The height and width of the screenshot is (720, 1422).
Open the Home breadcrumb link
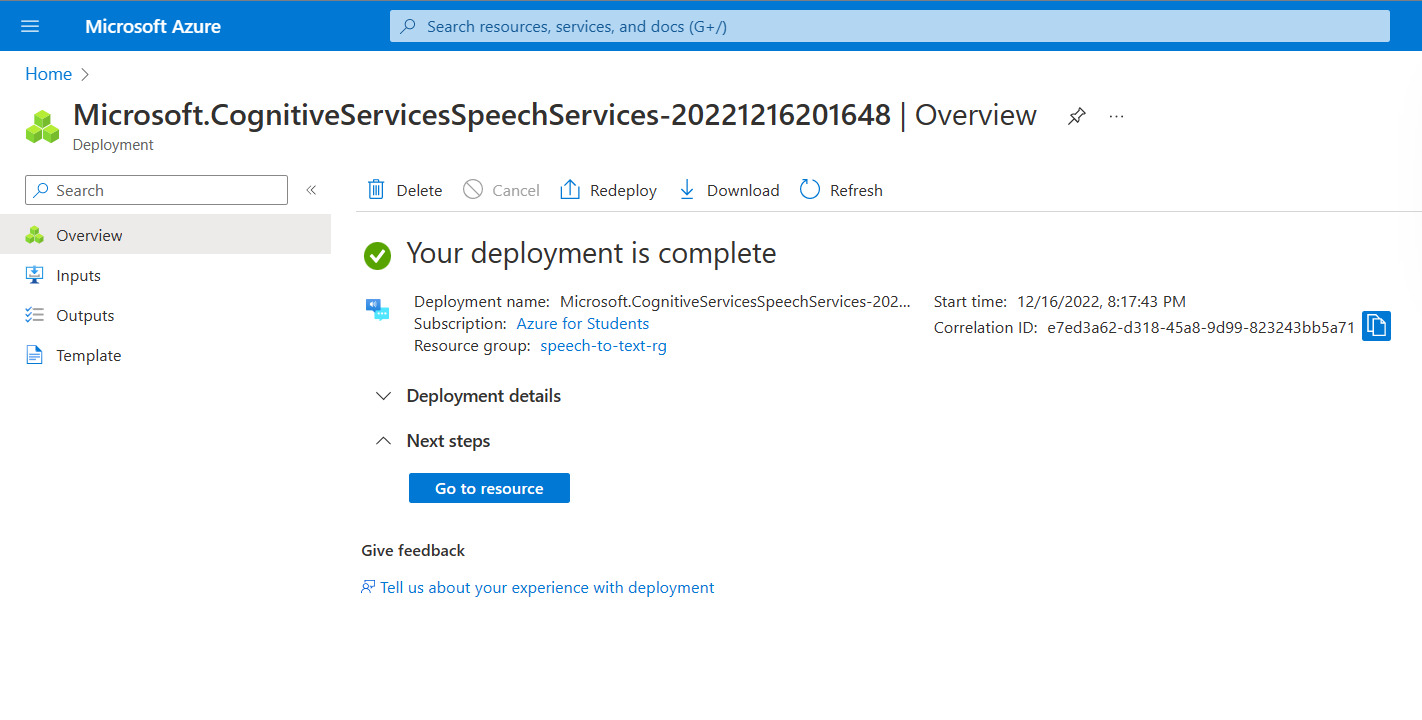point(48,73)
